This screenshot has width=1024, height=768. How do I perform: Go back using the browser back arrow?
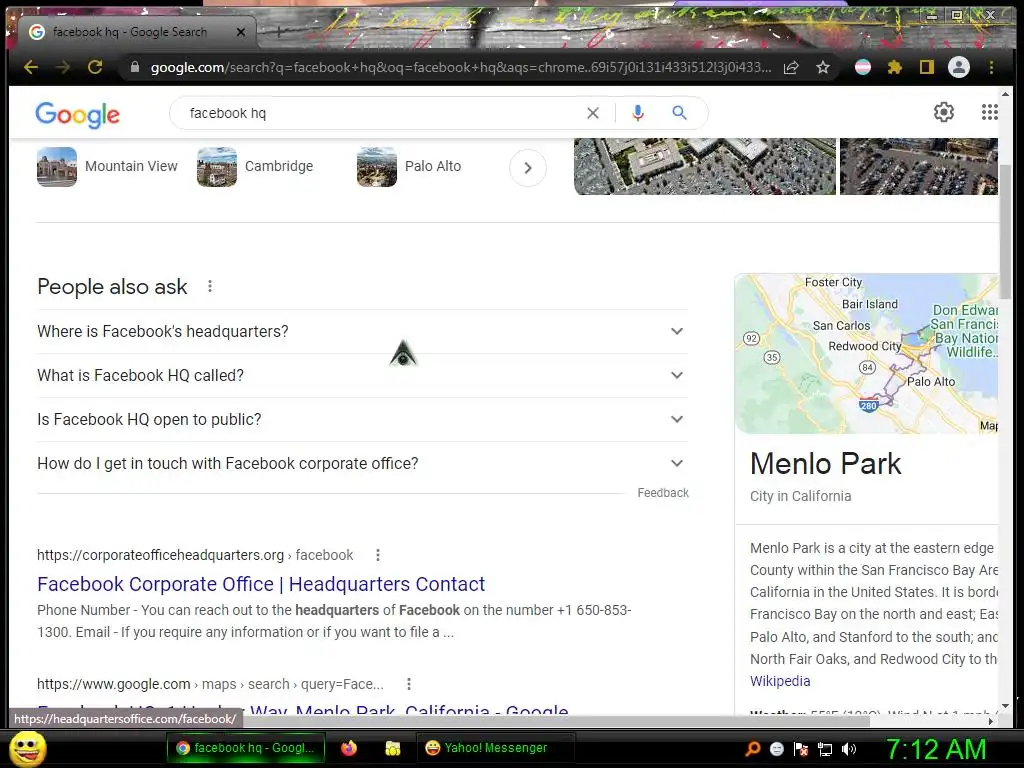(x=30, y=67)
